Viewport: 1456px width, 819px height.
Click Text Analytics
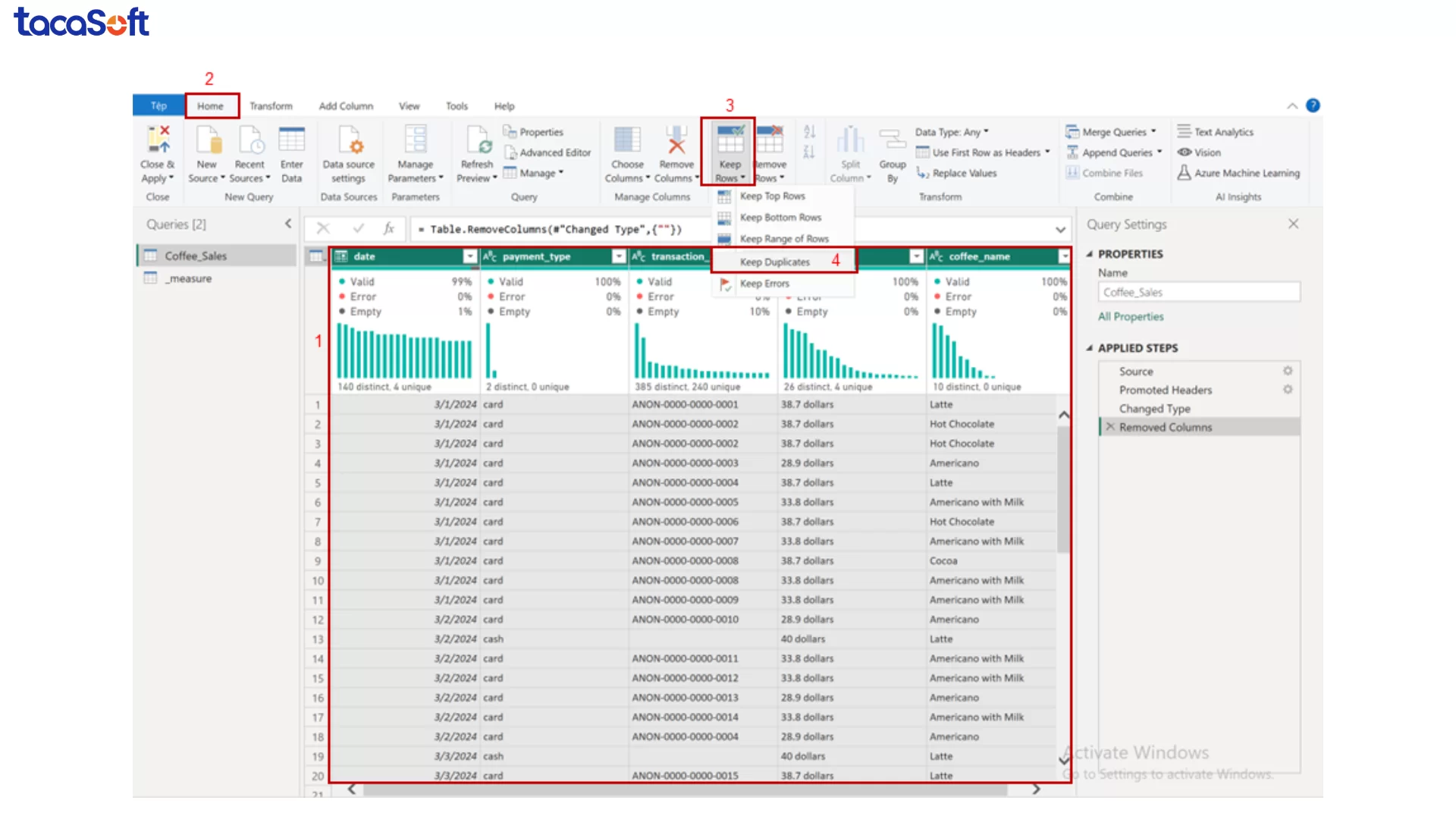(x=1216, y=132)
